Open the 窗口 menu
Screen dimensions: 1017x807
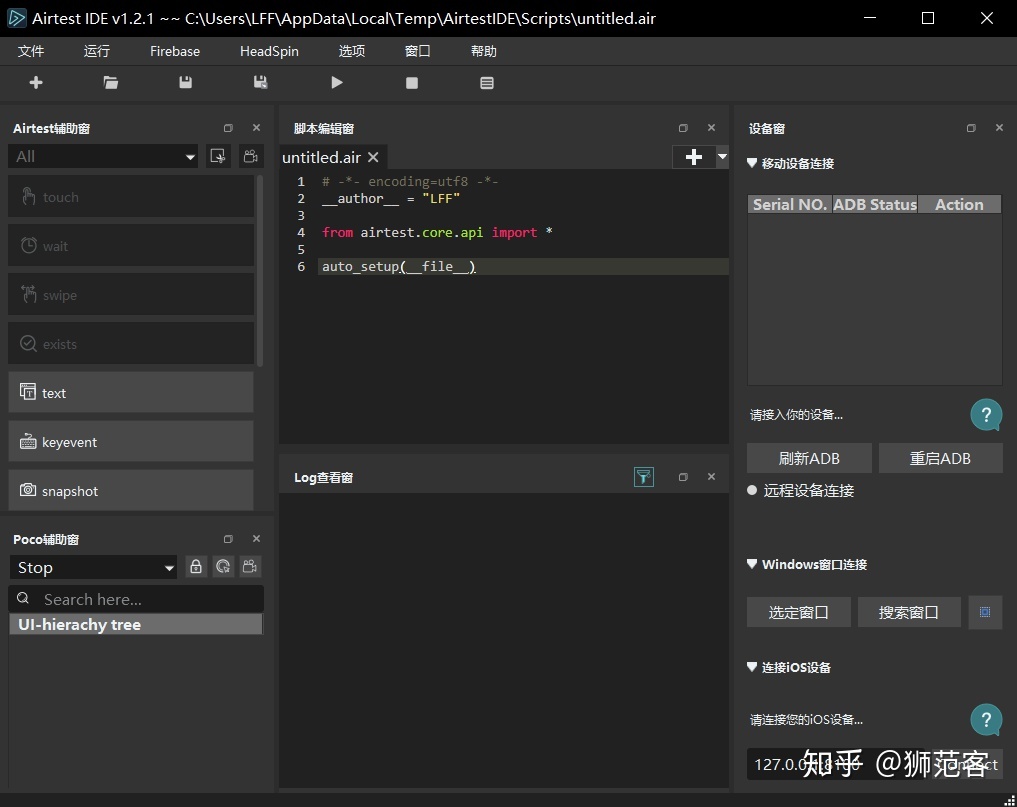click(x=418, y=51)
